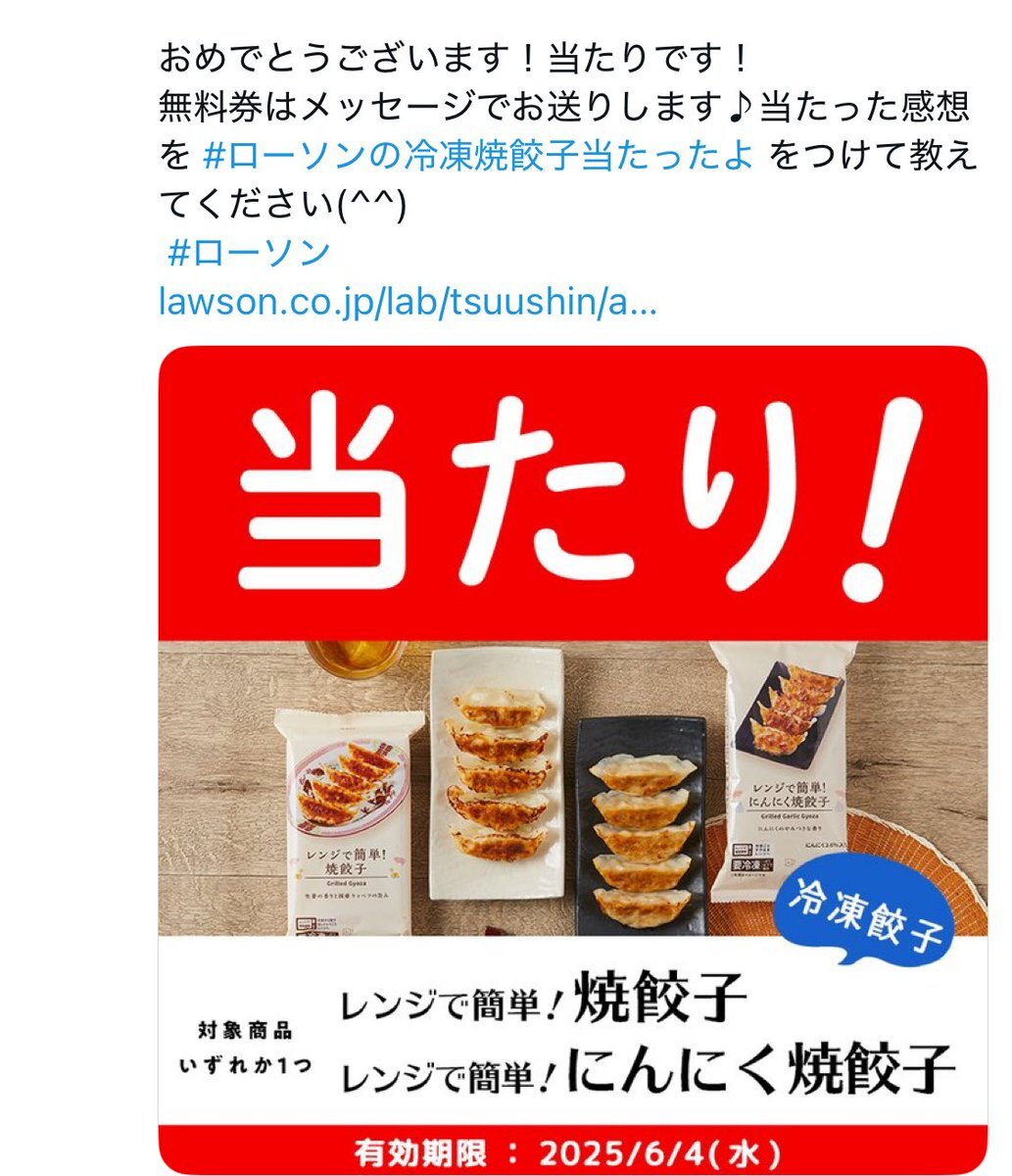Open the #ローソンの冷凍焼餃子当たったよ hashtag
Viewport: 1012px width, 1176px height.
tap(479, 155)
